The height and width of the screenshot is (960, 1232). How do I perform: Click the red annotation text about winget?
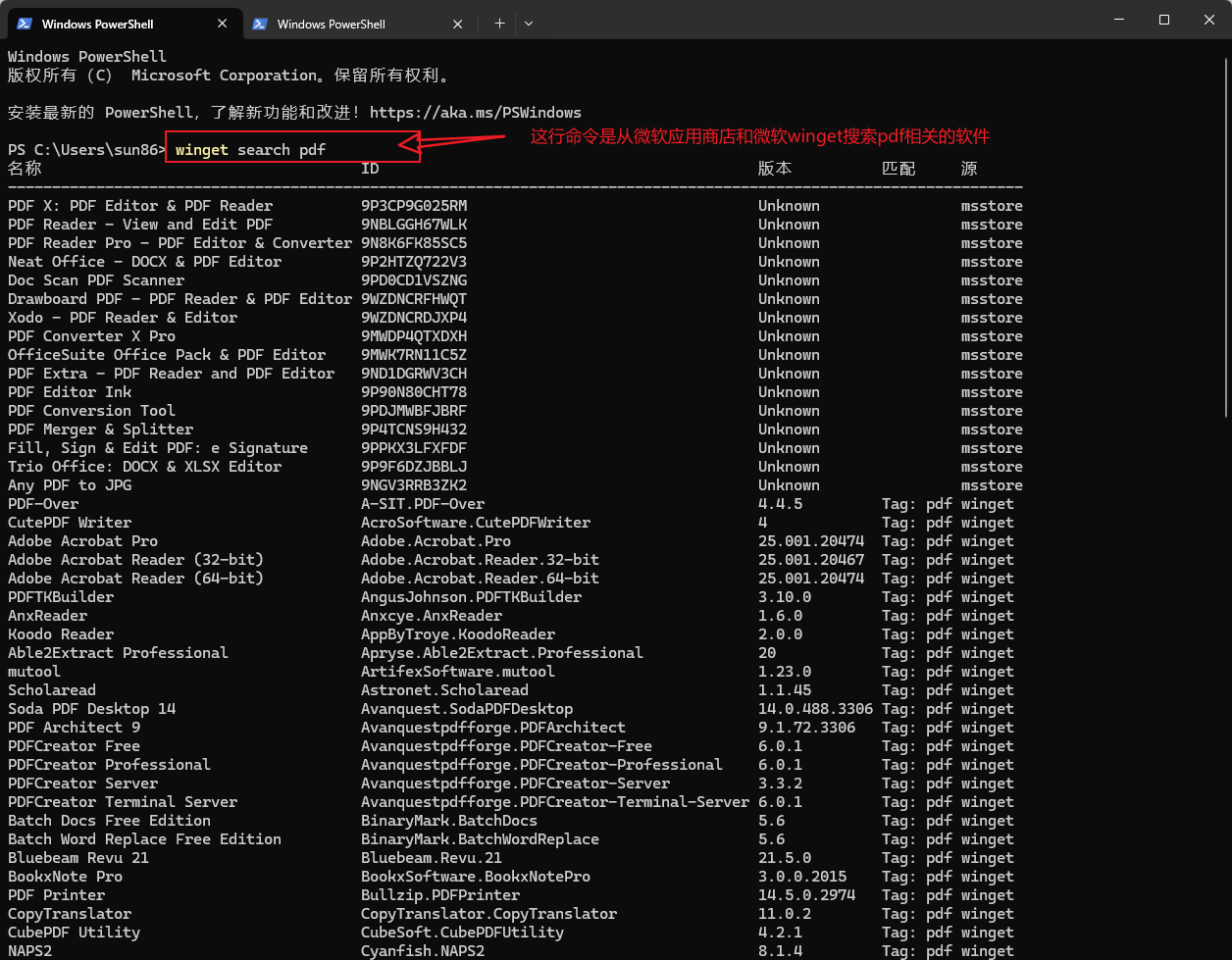click(759, 136)
